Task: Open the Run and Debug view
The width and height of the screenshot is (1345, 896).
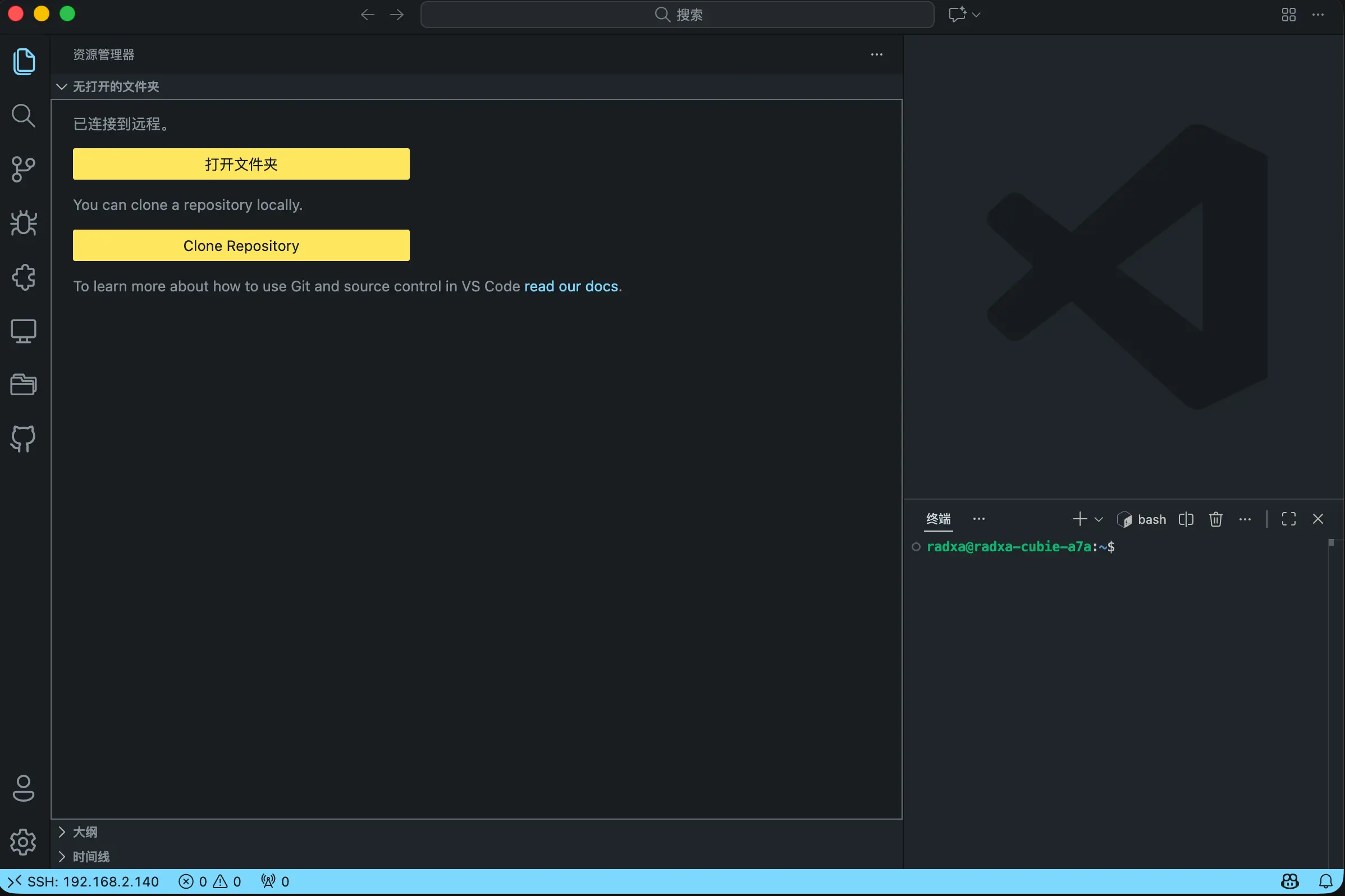Action: (24, 223)
